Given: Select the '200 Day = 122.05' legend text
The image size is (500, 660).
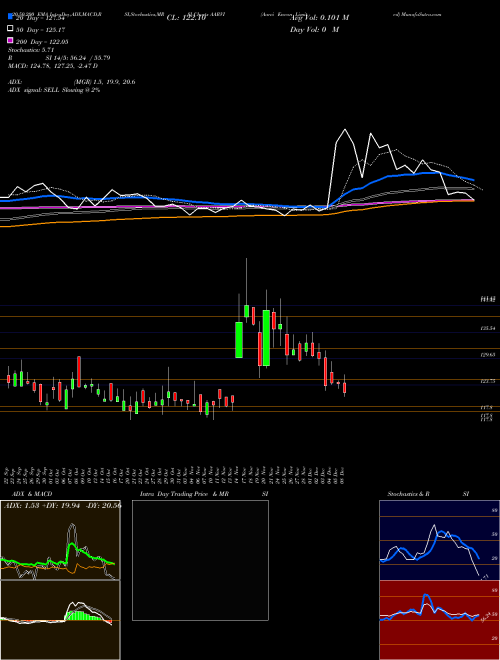Looking at the screenshot, I should [x=43, y=42].
